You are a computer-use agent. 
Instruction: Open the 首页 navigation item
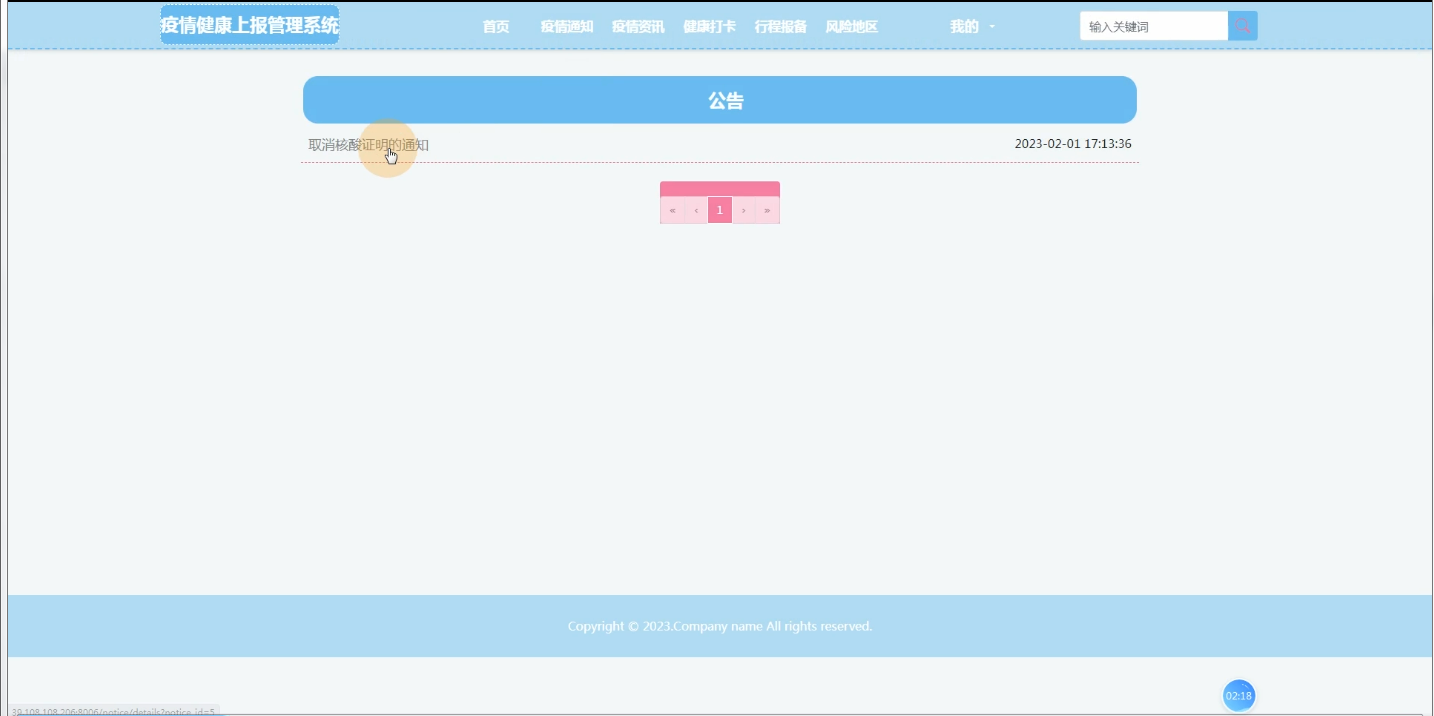(x=496, y=27)
